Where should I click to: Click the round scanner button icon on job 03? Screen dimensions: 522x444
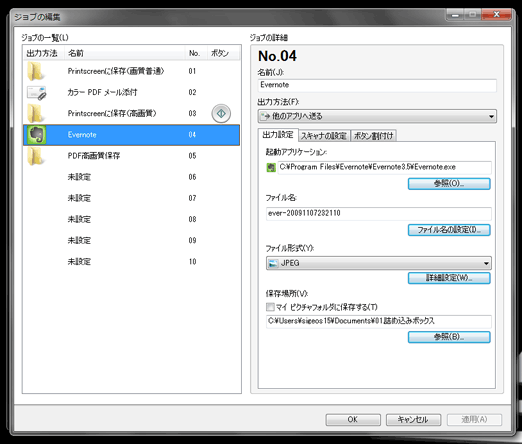pos(221,114)
